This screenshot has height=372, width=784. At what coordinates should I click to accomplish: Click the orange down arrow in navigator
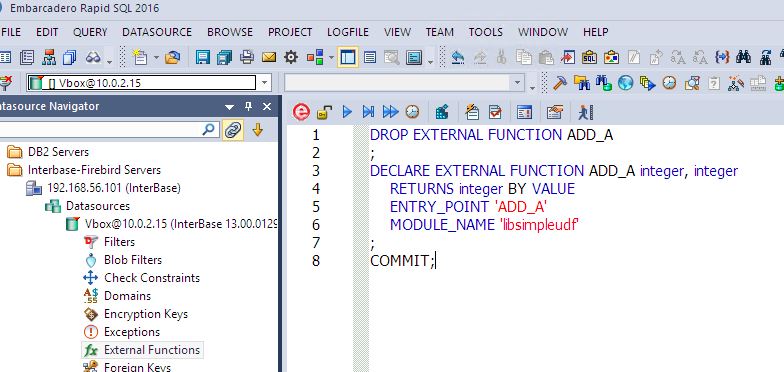[x=258, y=130]
